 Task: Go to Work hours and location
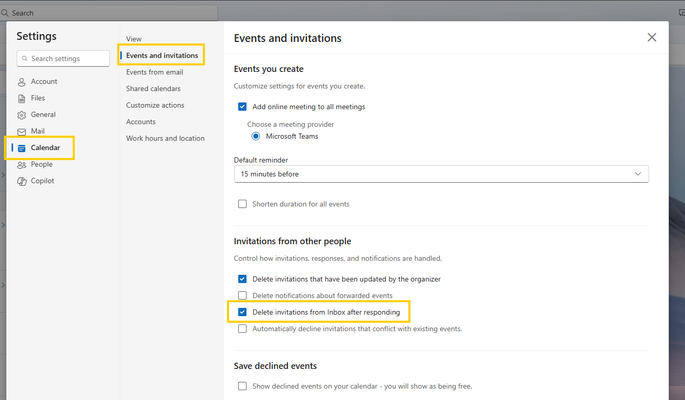[x=165, y=138]
